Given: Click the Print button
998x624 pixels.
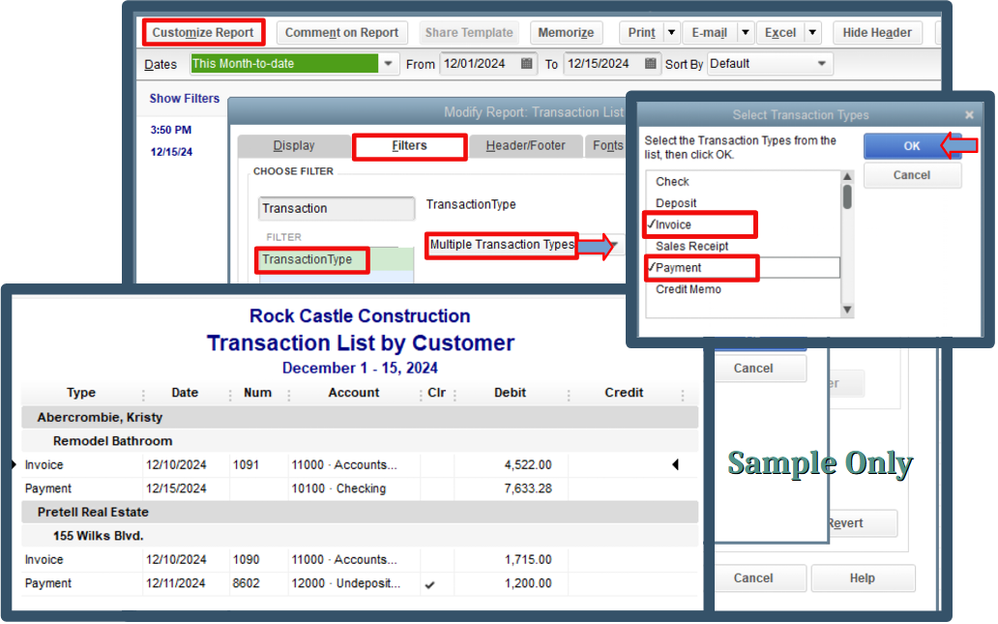Looking at the screenshot, I should pos(642,32).
